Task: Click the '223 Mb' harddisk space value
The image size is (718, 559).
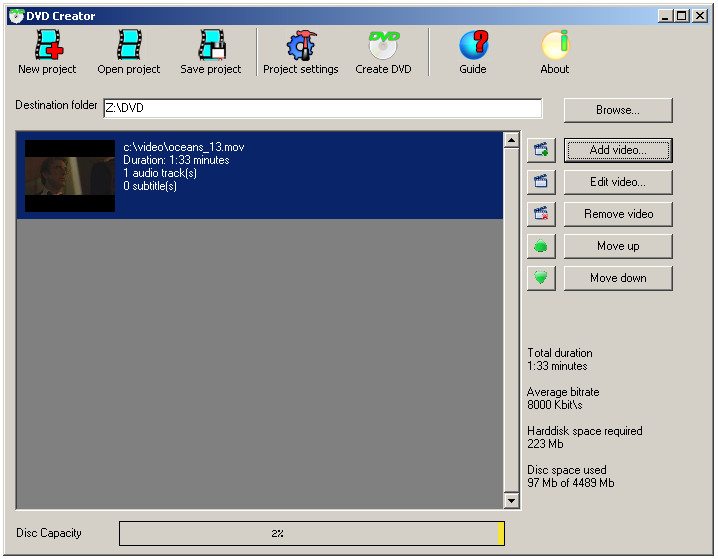Action: tap(545, 444)
